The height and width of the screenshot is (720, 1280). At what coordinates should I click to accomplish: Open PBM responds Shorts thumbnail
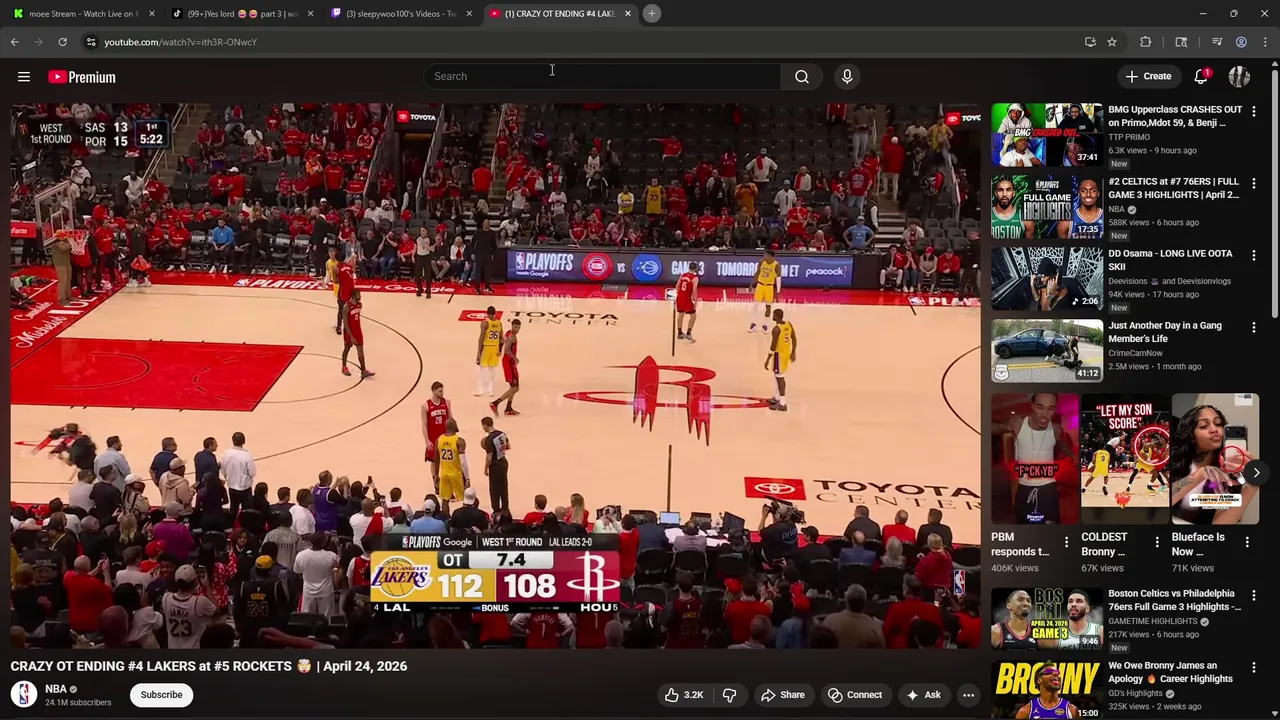1035,459
